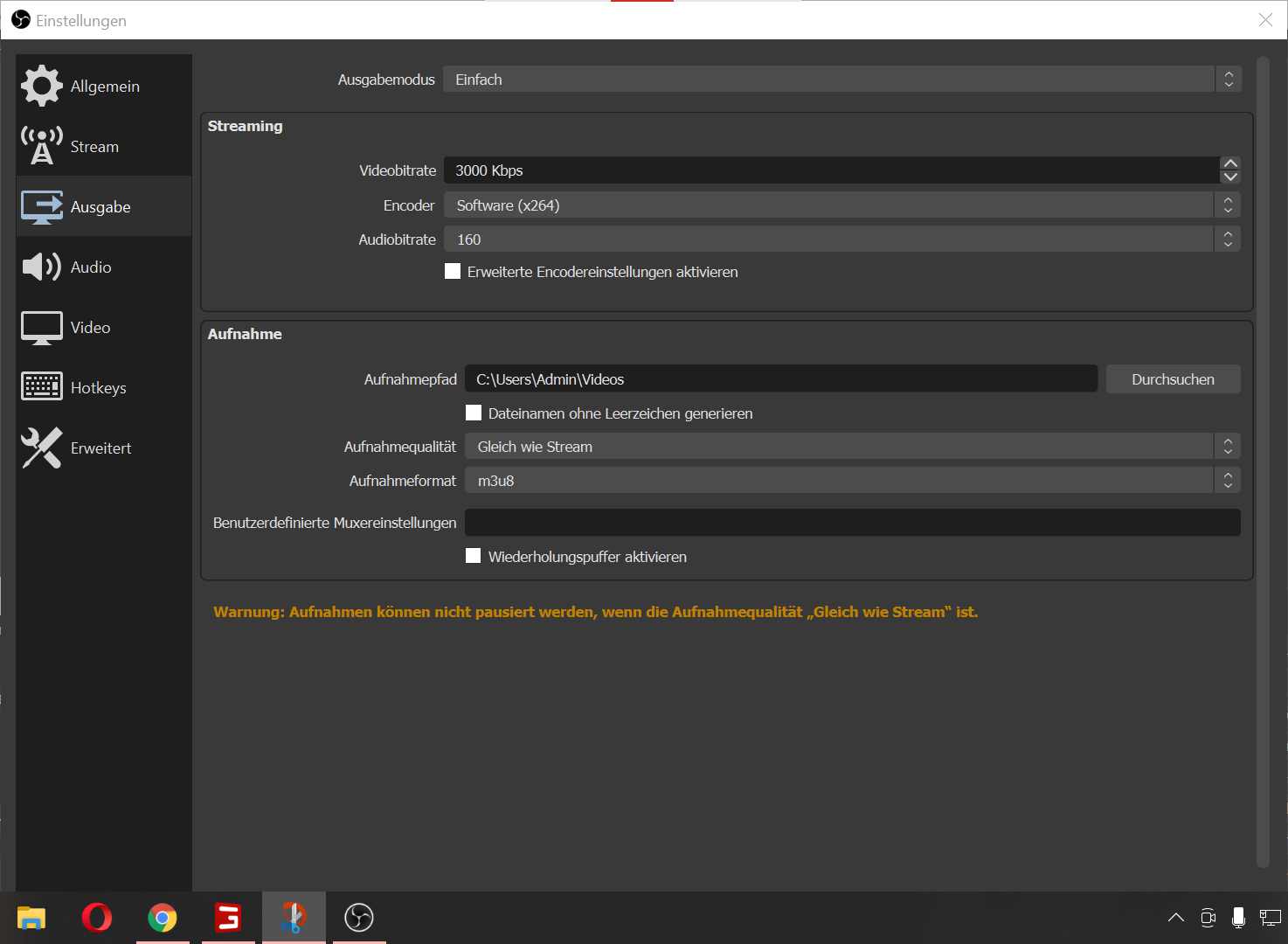This screenshot has width=1288, height=944.
Task: Open Hotkeys keyboard icon
Action: click(x=41, y=387)
